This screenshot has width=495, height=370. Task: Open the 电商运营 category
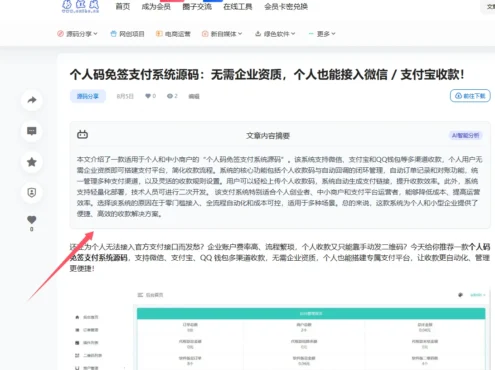coord(173,34)
